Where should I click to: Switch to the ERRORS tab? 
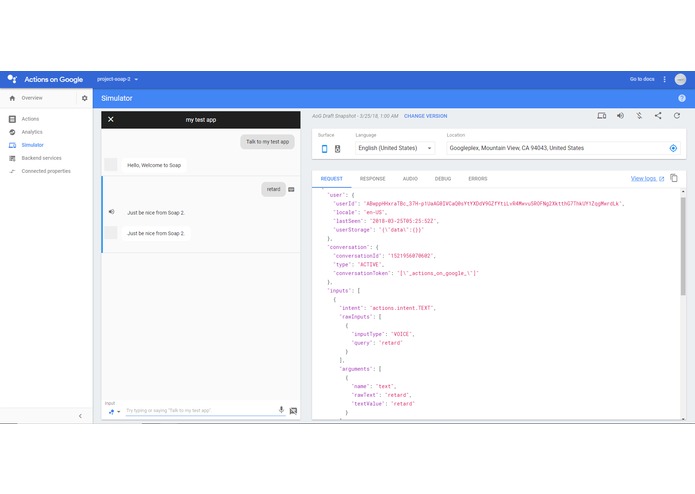pos(477,179)
